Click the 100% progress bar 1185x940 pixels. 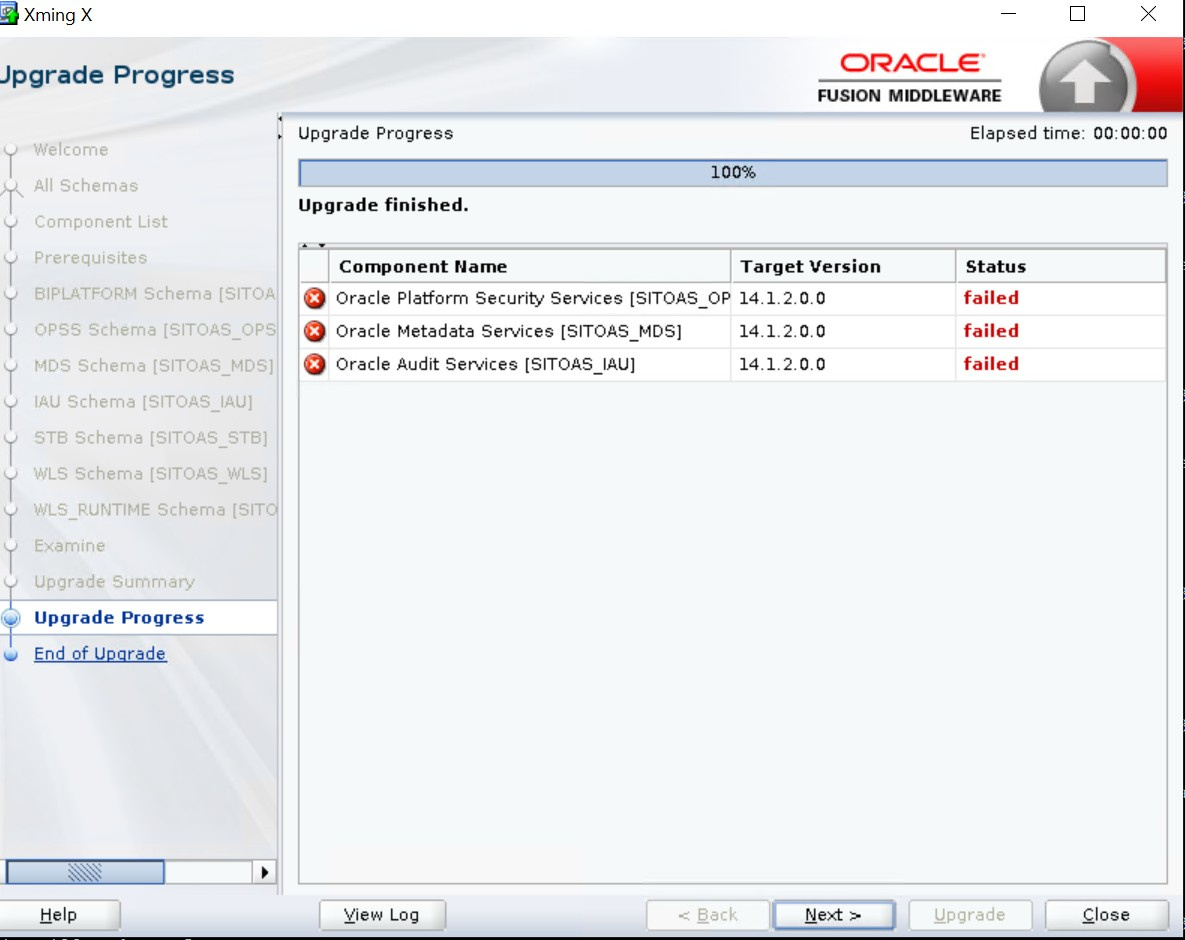[x=732, y=173]
